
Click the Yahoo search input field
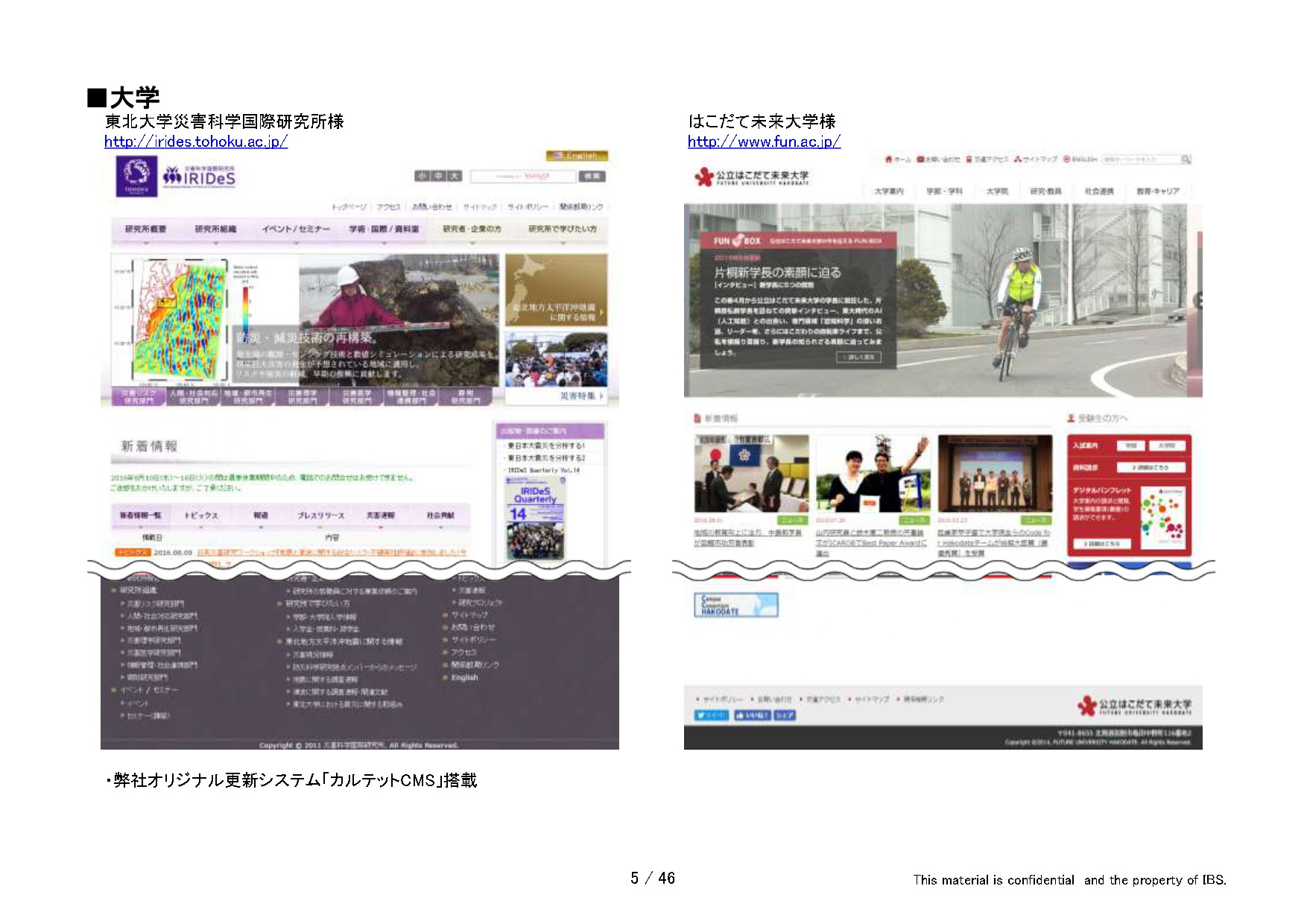[523, 177]
